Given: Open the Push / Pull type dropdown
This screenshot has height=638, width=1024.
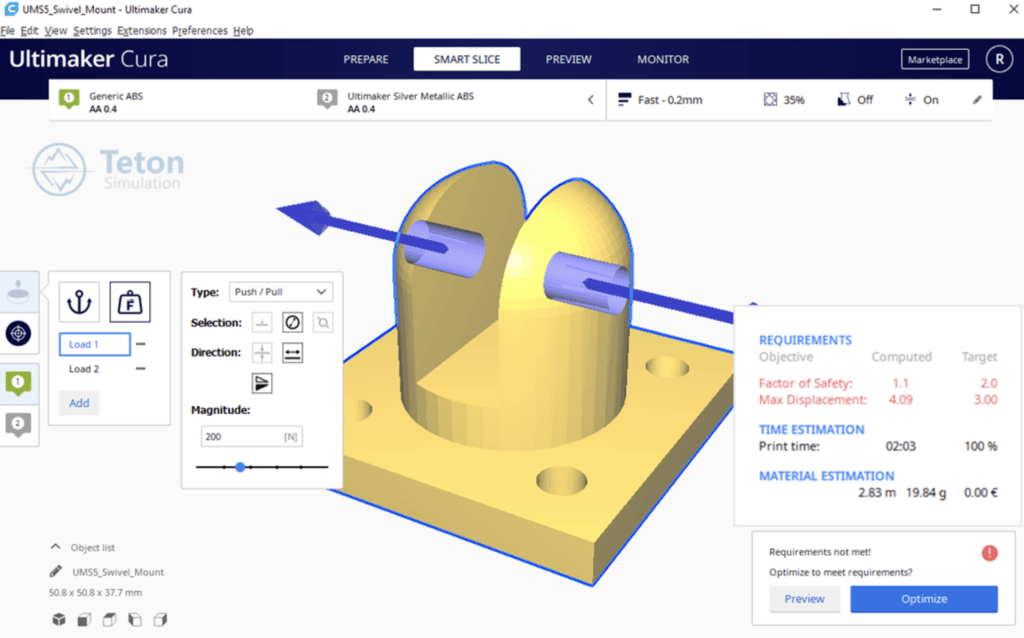Looking at the screenshot, I should coord(280,292).
